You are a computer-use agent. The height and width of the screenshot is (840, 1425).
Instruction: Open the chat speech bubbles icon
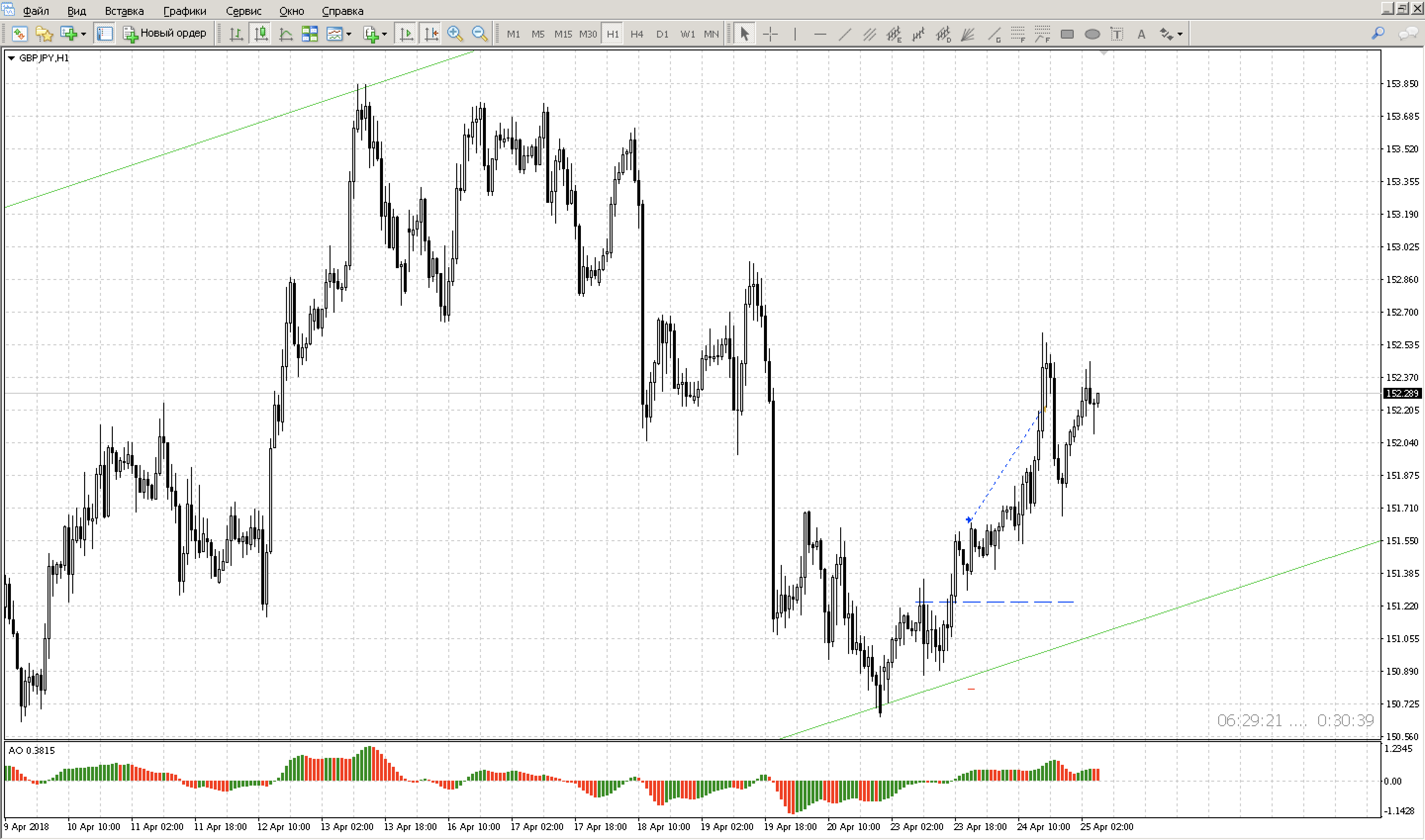[1408, 34]
